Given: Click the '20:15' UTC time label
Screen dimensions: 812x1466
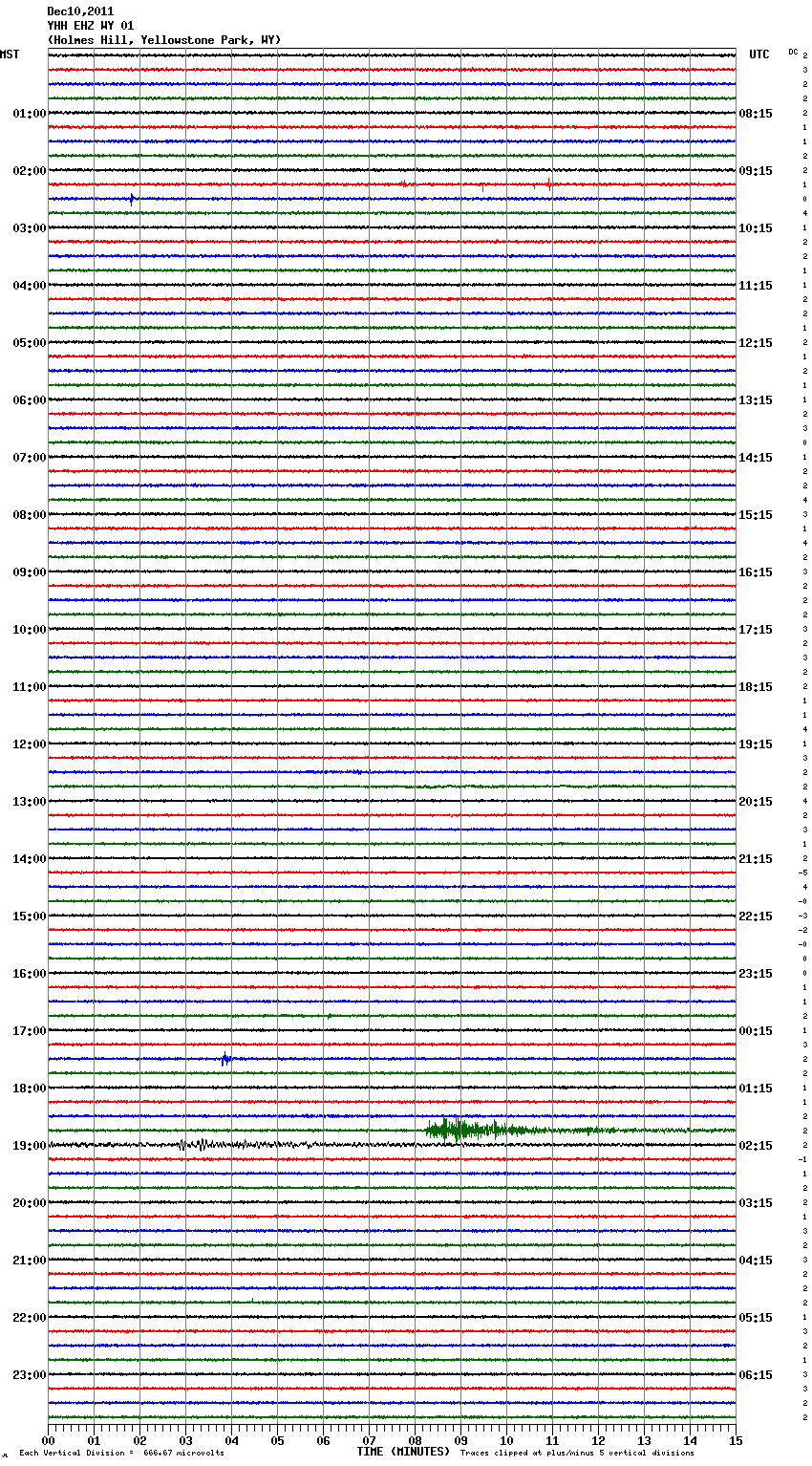Looking at the screenshot, I should click(x=756, y=802).
